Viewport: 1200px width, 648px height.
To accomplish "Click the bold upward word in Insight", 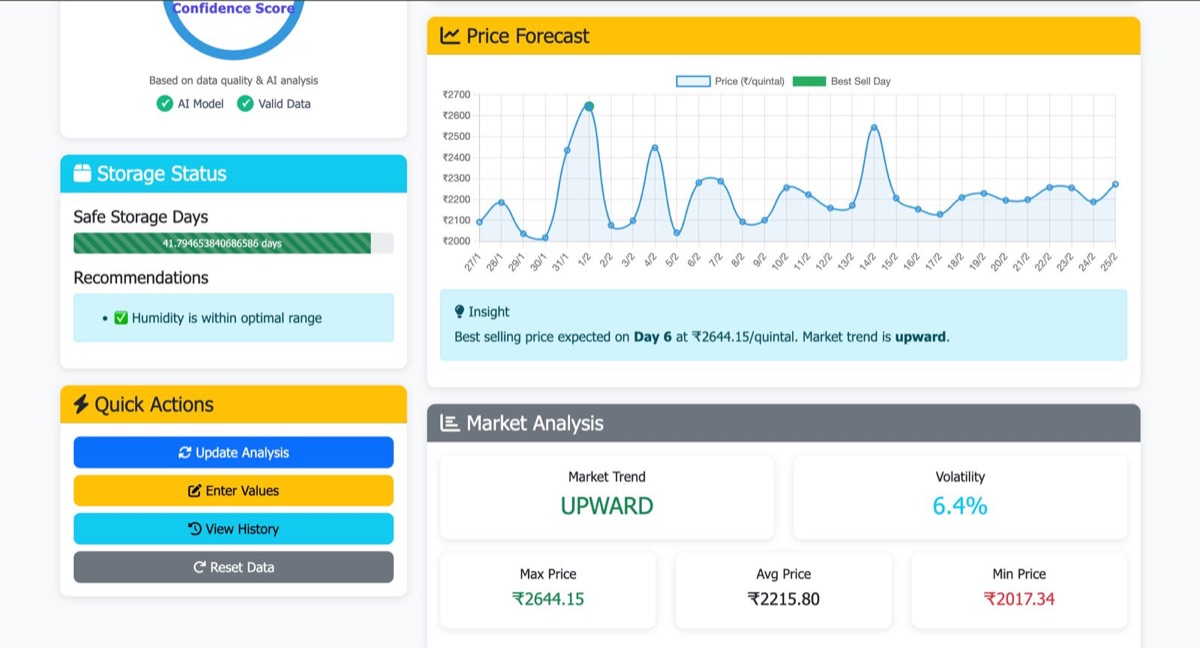I will (x=920, y=337).
